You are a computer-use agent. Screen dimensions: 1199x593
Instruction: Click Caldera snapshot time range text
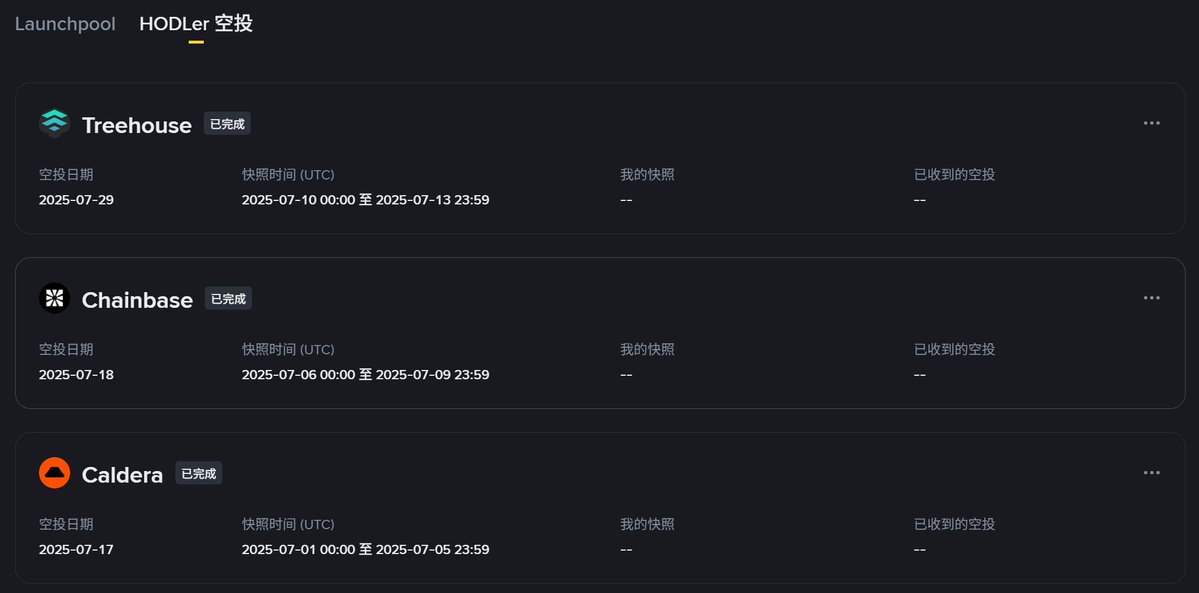click(x=366, y=549)
